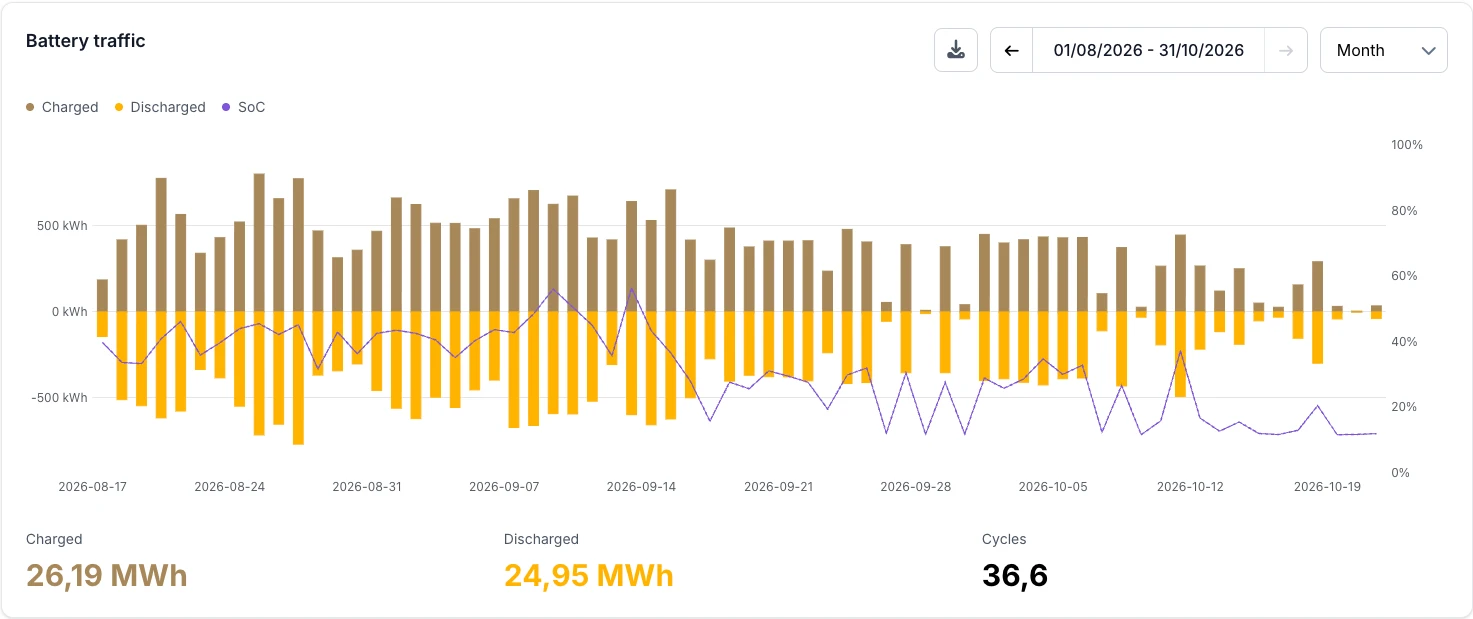Download the battery traffic data
This screenshot has width=1473, height=619.
tap(956, 50)
